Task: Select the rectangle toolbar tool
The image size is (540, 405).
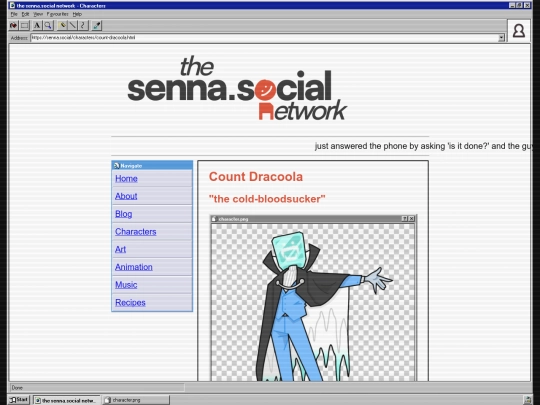Action: click(24, 25)
